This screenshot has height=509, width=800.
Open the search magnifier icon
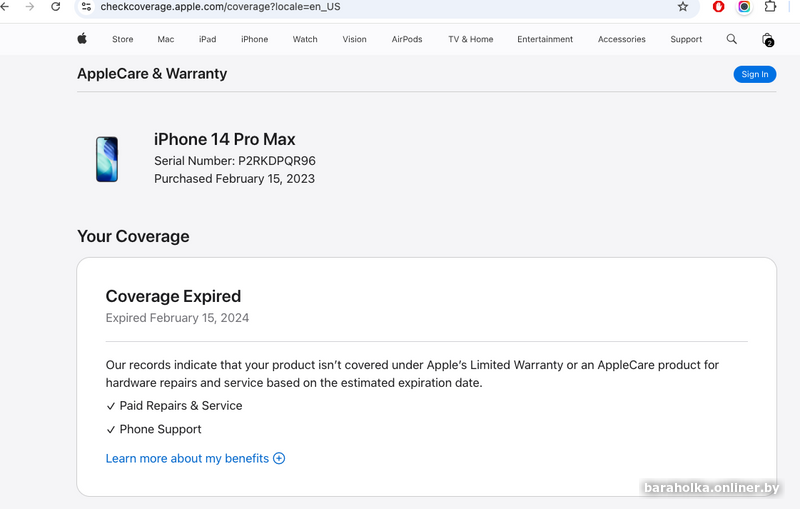click(732, 39)
